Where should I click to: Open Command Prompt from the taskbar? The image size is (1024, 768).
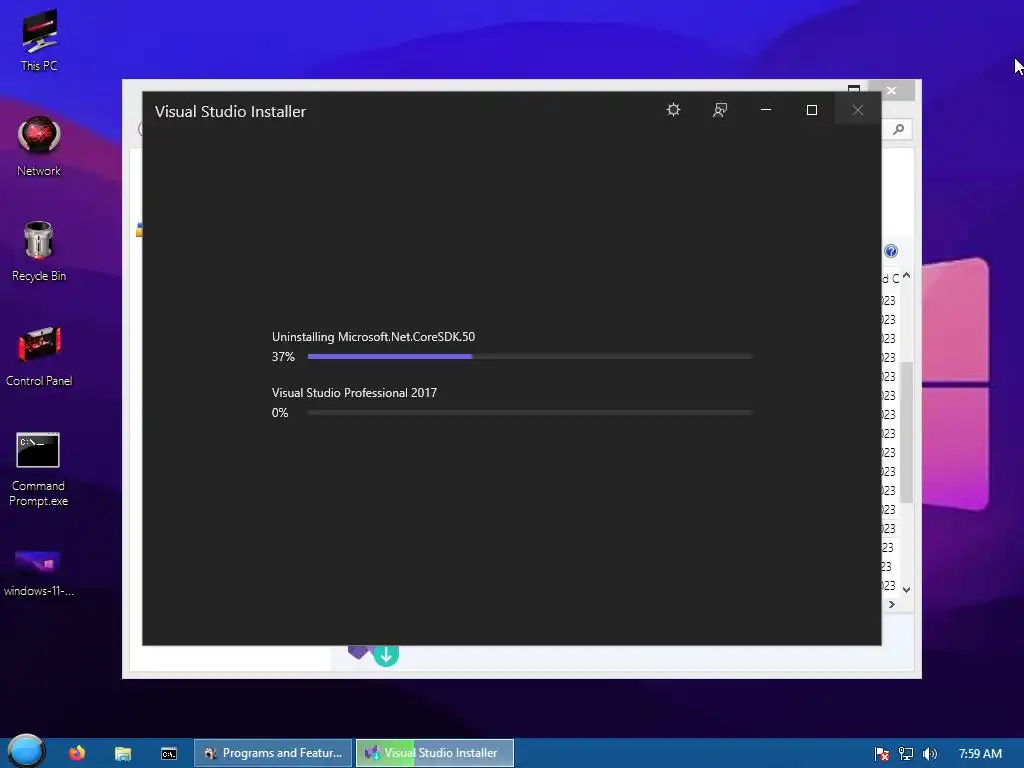pos(168,754)
